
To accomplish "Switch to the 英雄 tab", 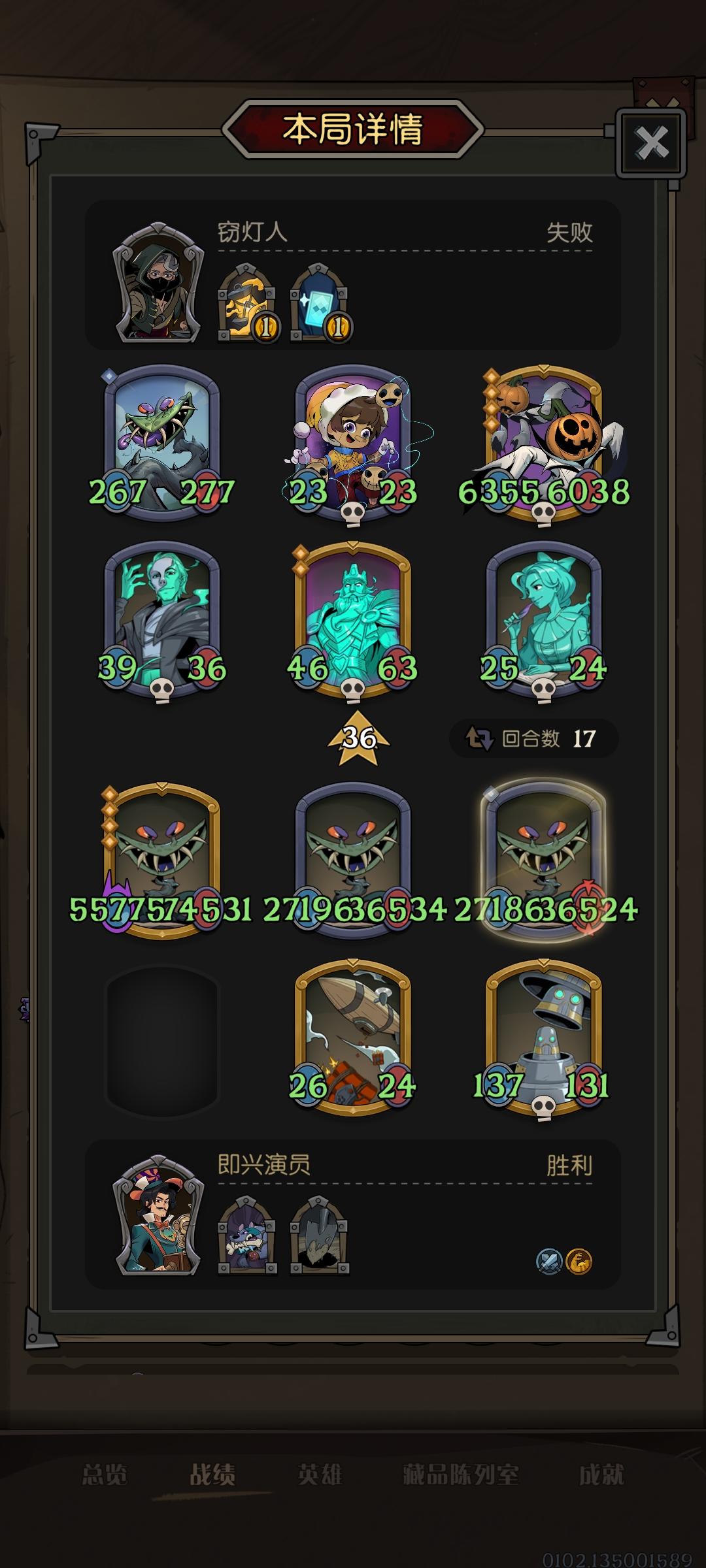I will (x=320, y=1475).
